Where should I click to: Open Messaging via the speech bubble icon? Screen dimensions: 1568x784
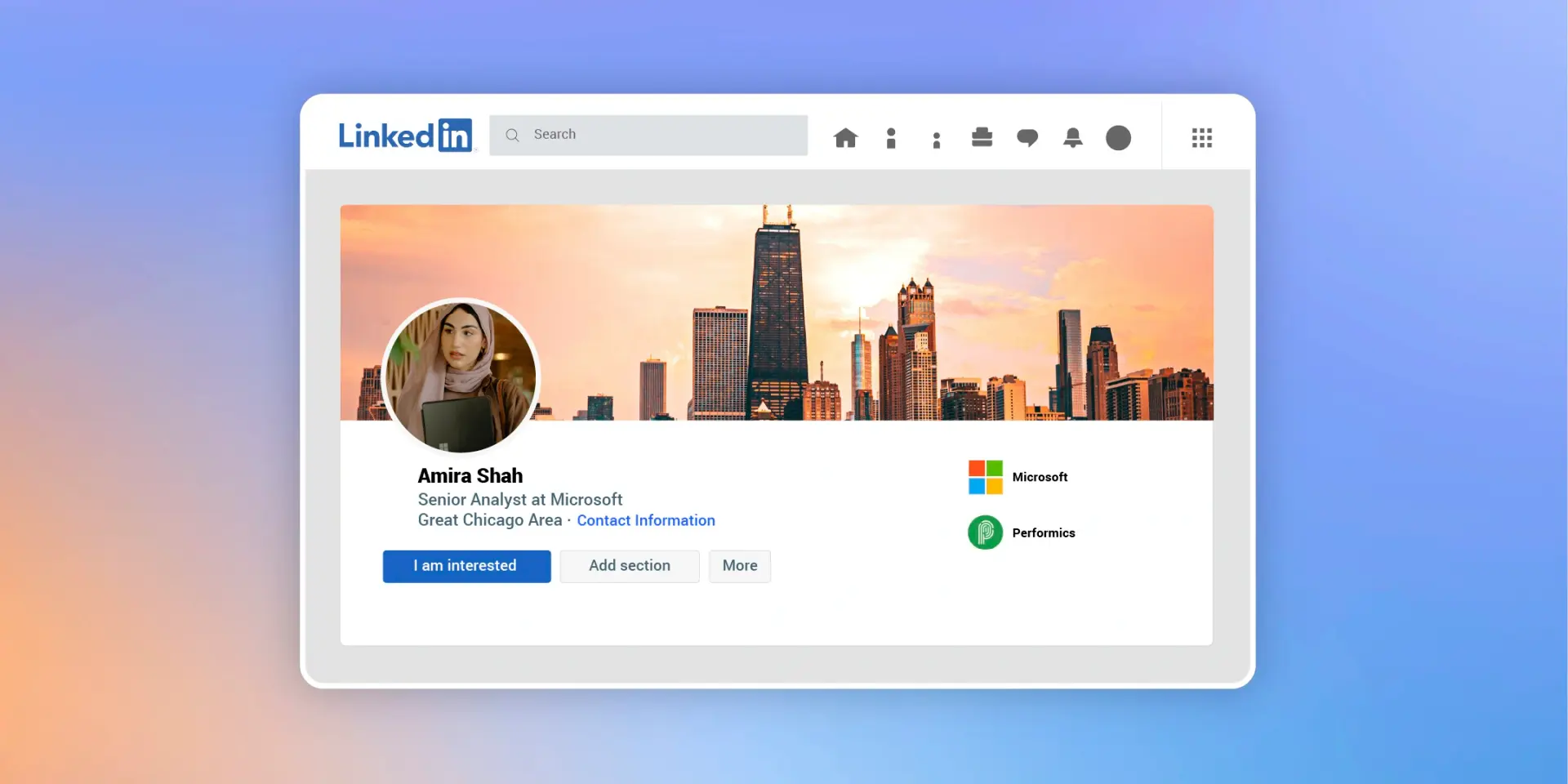point(1027,137)
